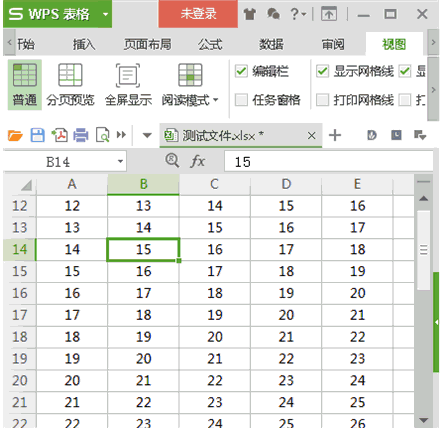Select column C header
Viewport: 440px width, 428px height.
pyautogui.click(x=214, y=184)
